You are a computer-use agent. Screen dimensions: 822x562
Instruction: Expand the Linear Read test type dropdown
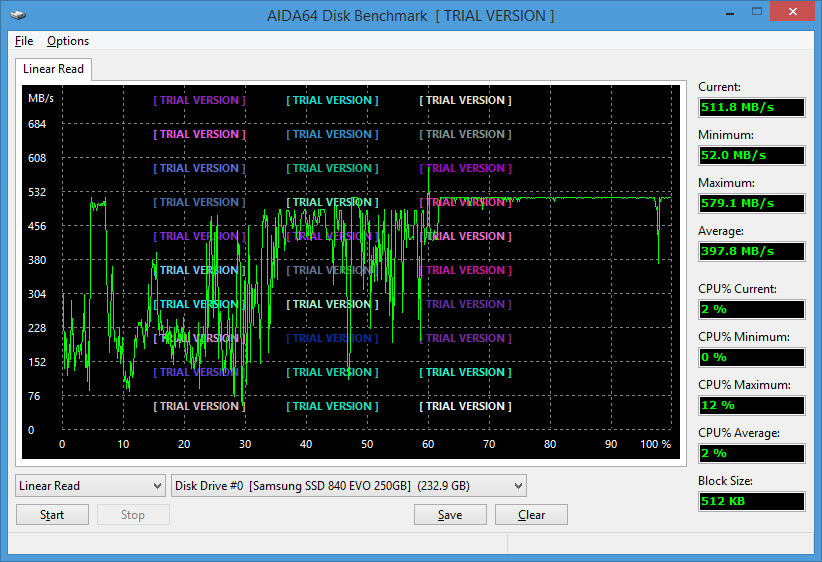click(90, 485)
